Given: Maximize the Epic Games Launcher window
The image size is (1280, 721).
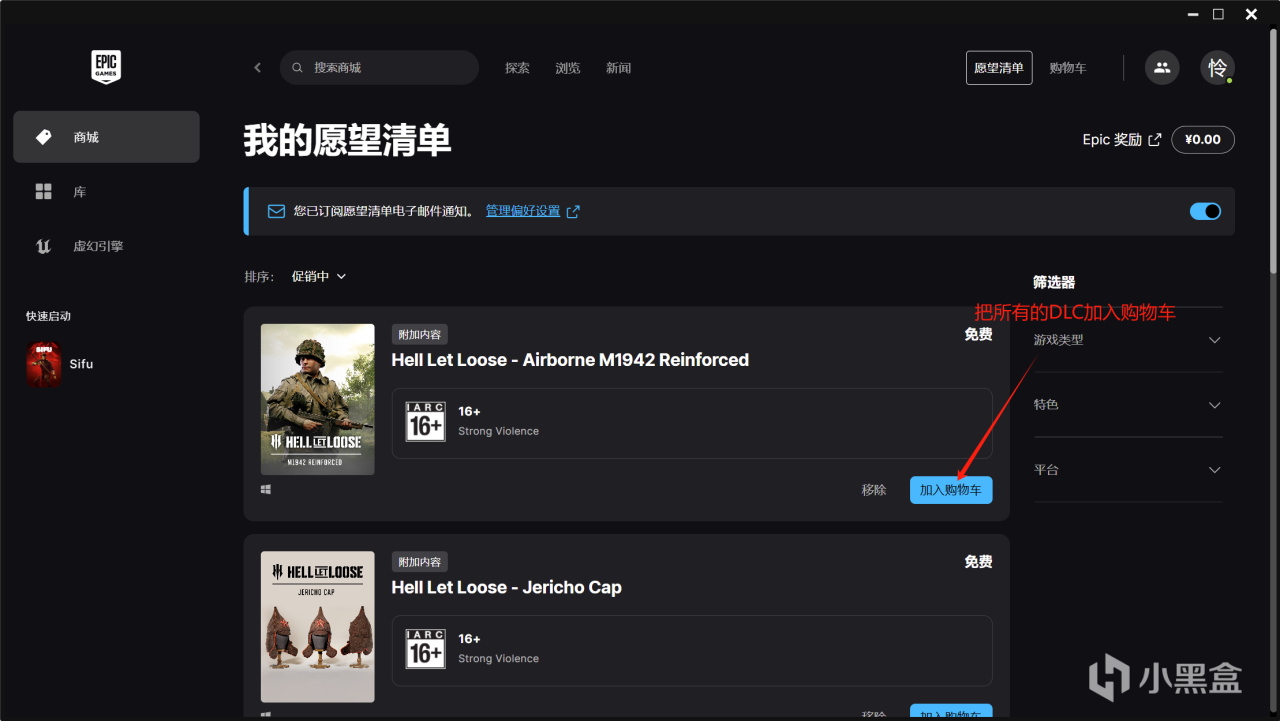Looking at the screenshot, I should tap(1218, 14).
